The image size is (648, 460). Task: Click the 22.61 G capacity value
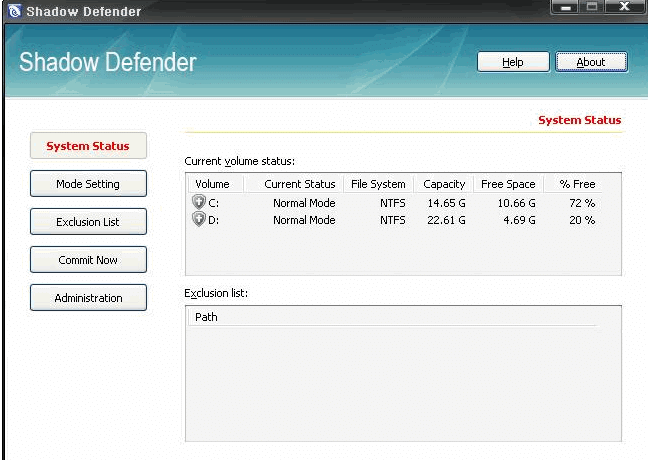[446, 220]
